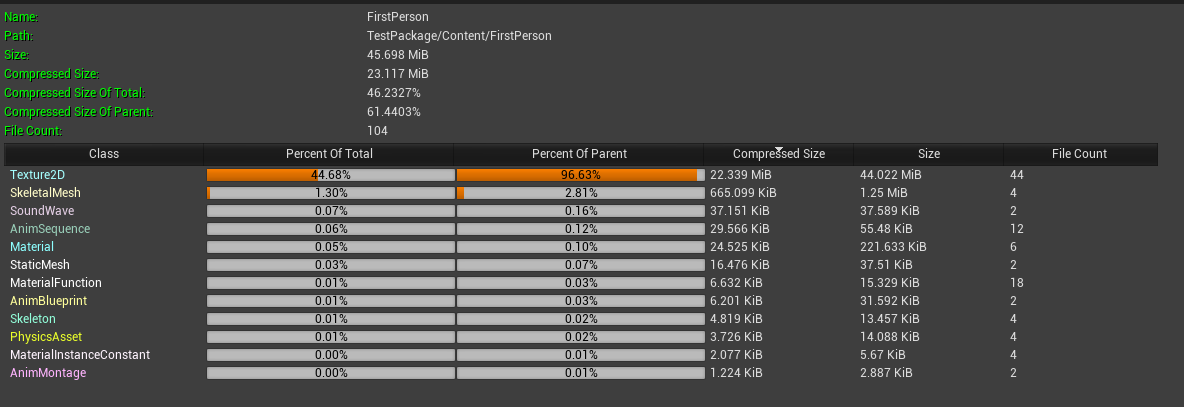This screenshot has height=407, width=1184.
Task: Click the MaterialInstanceConstant row
Action: (x=78, y=355)
